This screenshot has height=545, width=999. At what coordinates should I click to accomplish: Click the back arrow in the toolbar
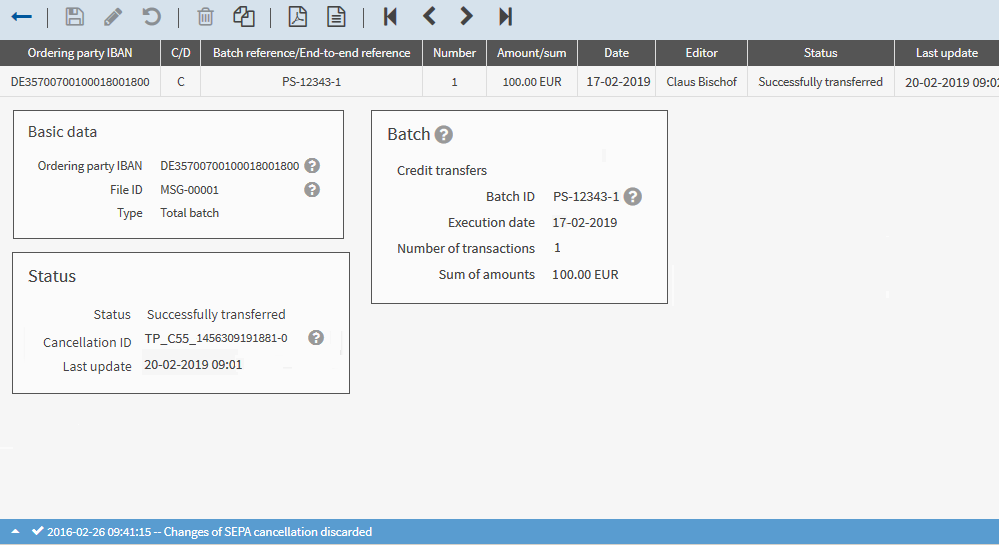21,17
